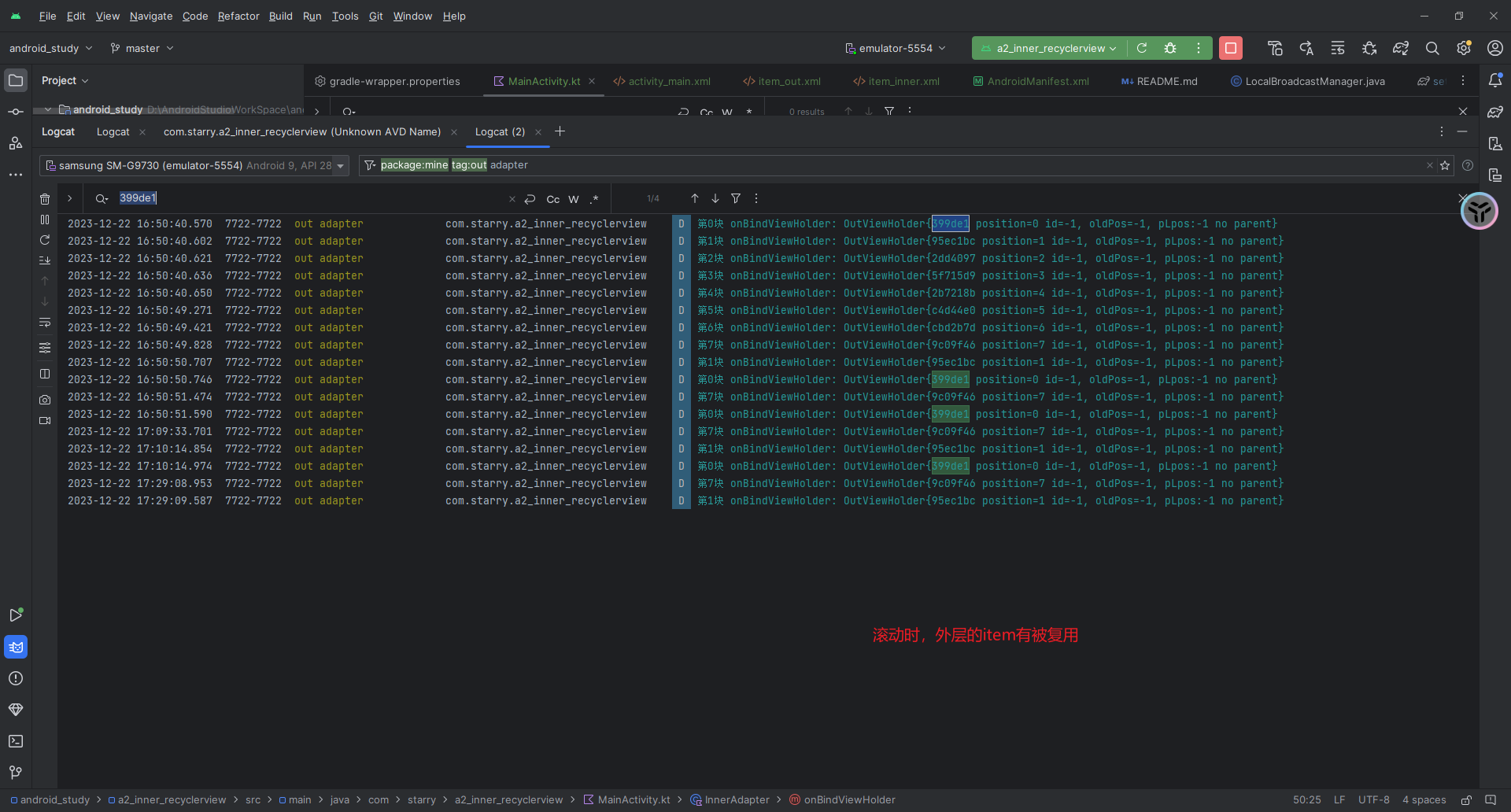
Task: Toggle regex option in logcat search
Action: [594, 199]
